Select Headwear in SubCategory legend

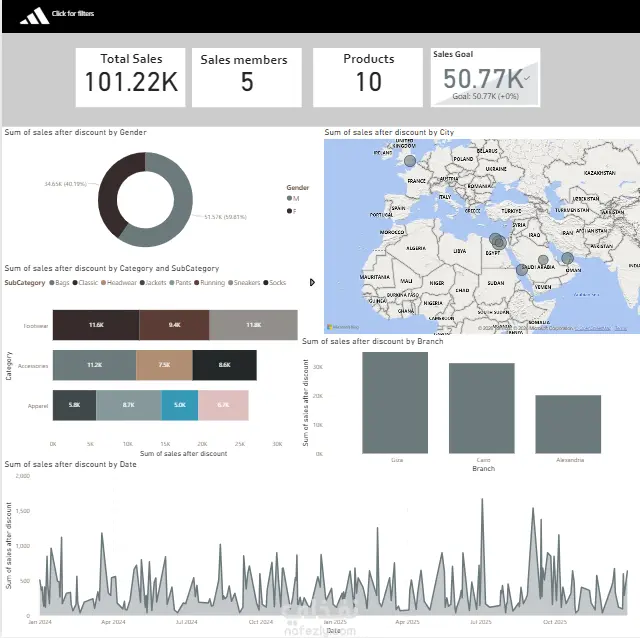(x=119, y=282)
